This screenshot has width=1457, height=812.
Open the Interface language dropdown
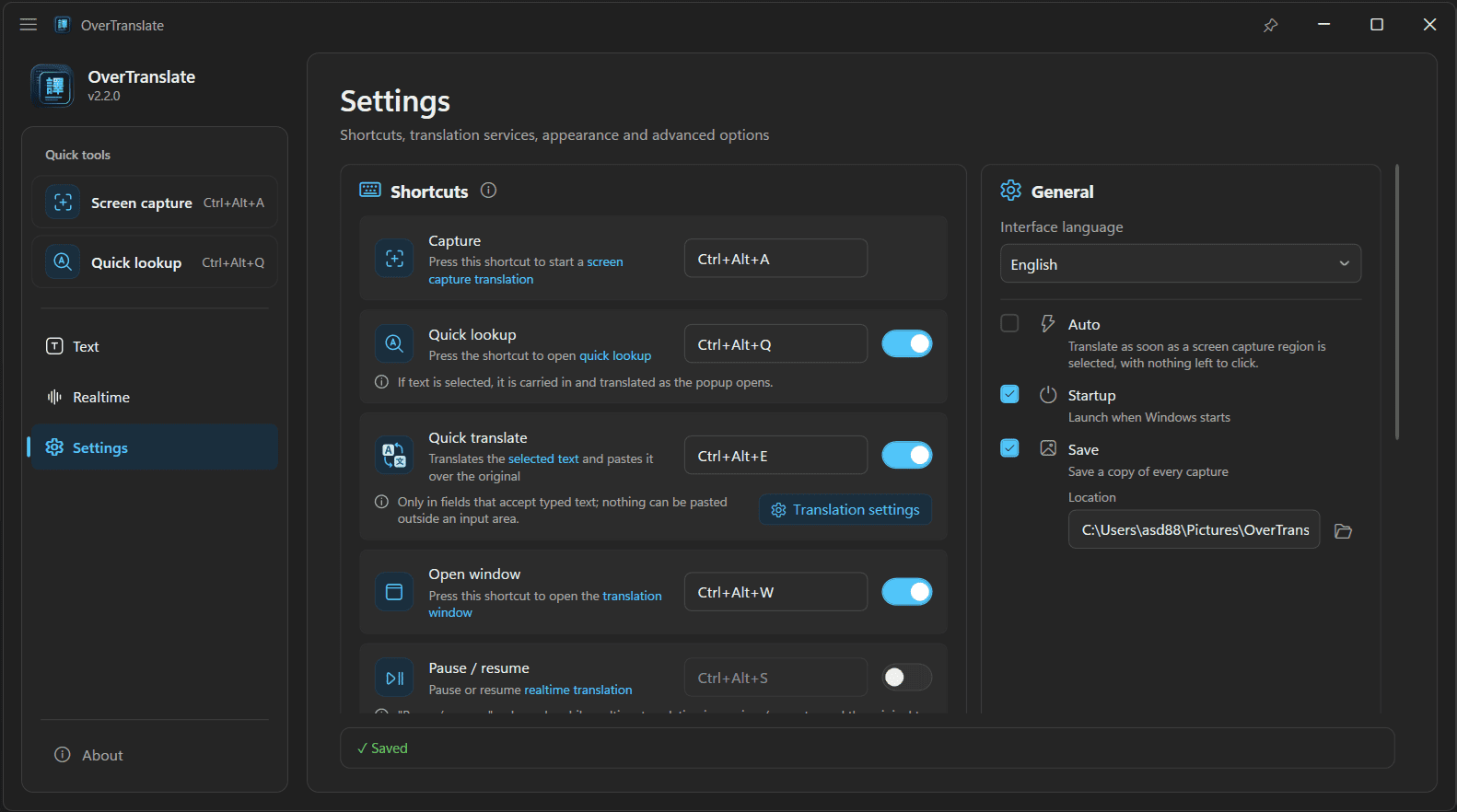coord(1181,264)
